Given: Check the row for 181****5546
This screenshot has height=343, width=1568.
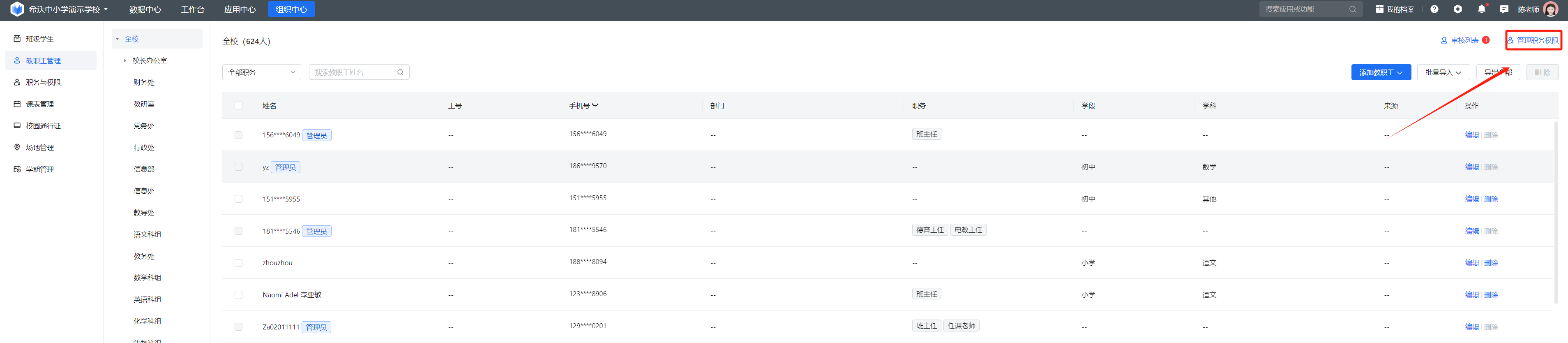Looking at the screenshot, I should 238,231.
